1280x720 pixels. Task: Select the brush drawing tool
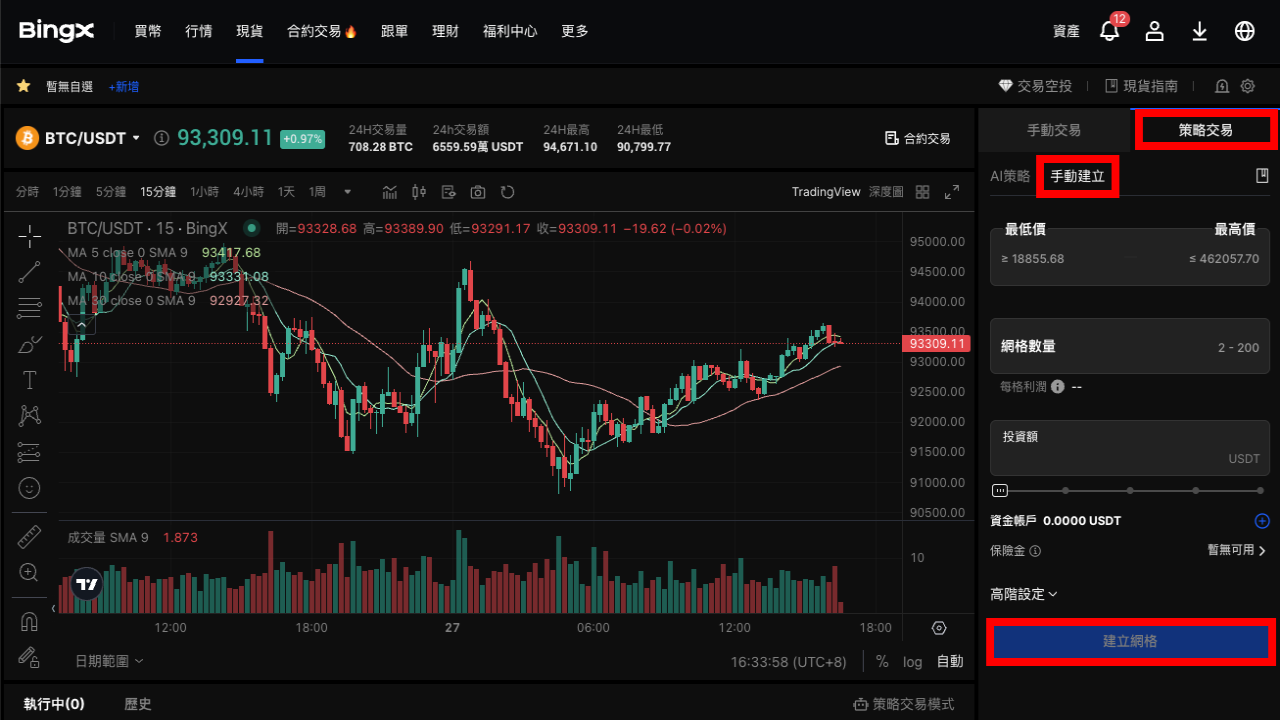tap(29, 344)
